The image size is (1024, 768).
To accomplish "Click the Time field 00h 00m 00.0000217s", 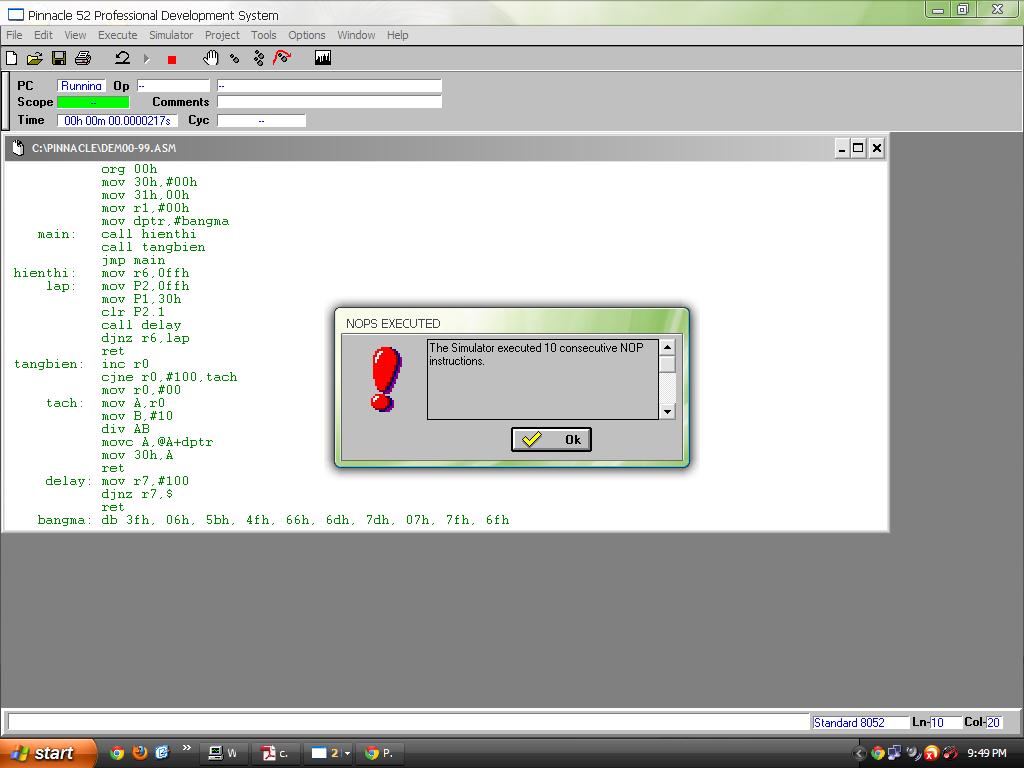I will click(x=118, y=120).
